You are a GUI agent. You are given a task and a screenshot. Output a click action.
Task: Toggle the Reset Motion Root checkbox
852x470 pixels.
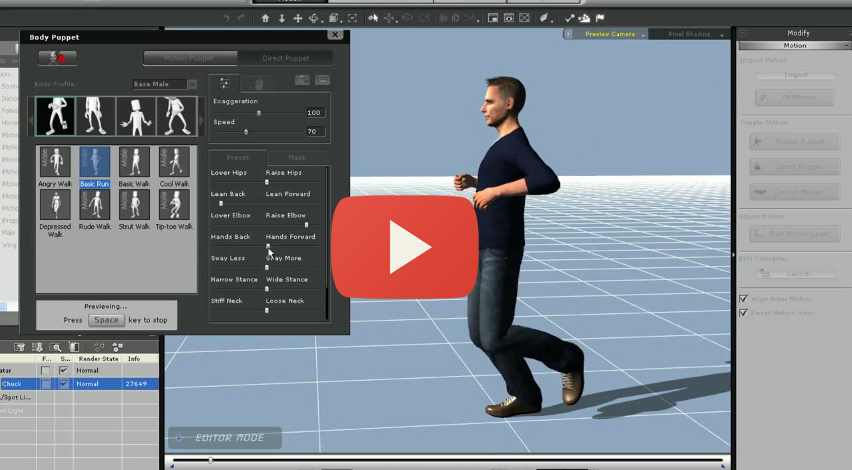(743, 312)
